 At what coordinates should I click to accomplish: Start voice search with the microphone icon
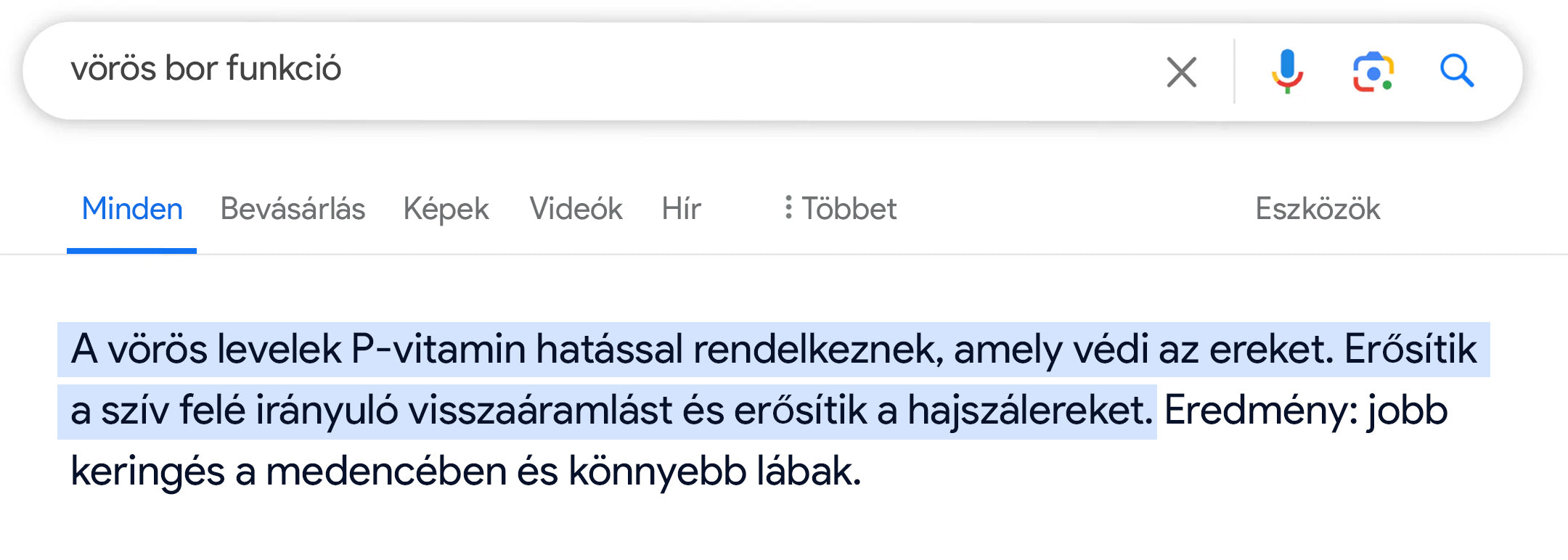(x=1287, y=71)
